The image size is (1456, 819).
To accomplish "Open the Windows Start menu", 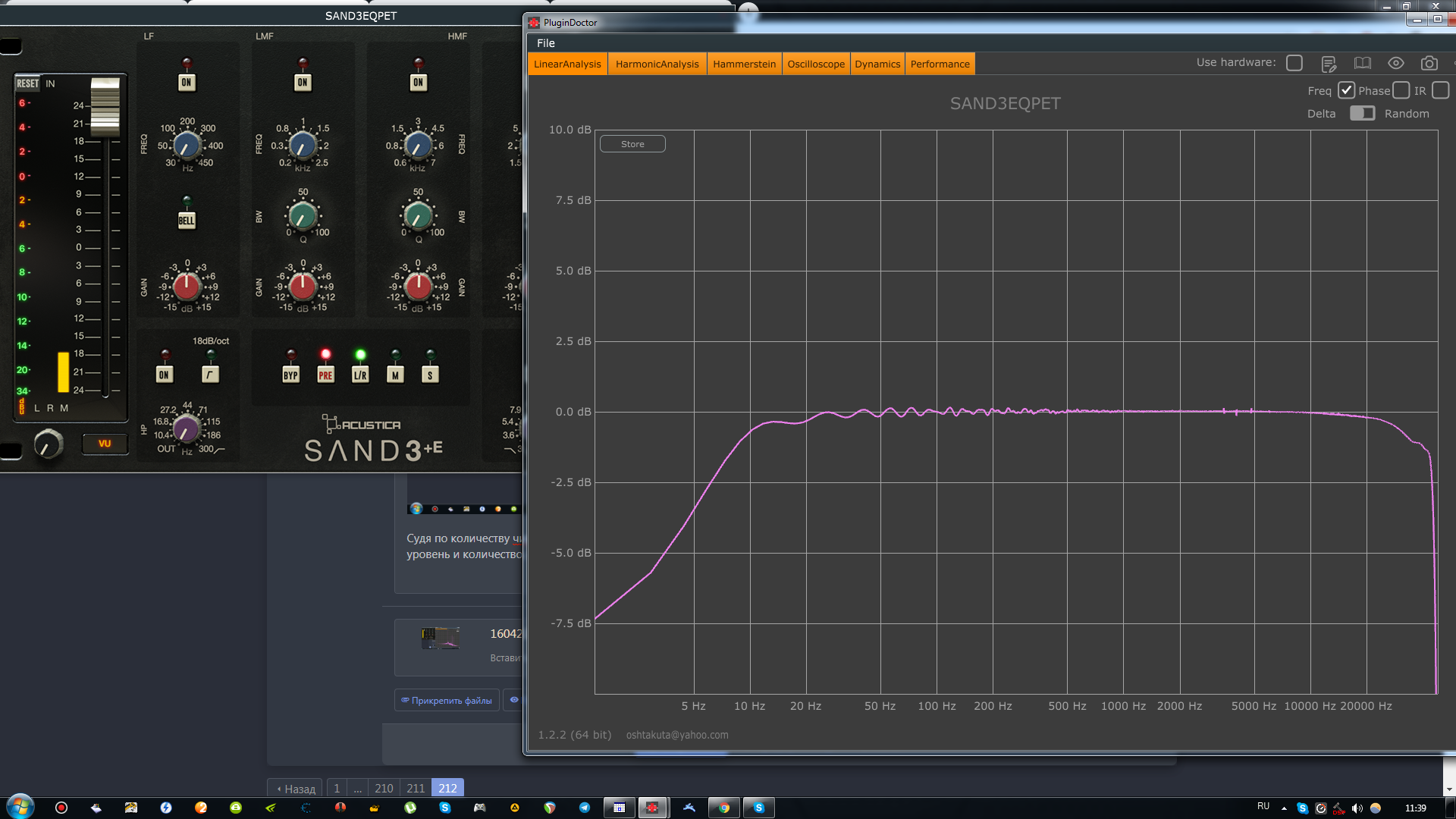I will pyautogui.click(x=20, y=807).
